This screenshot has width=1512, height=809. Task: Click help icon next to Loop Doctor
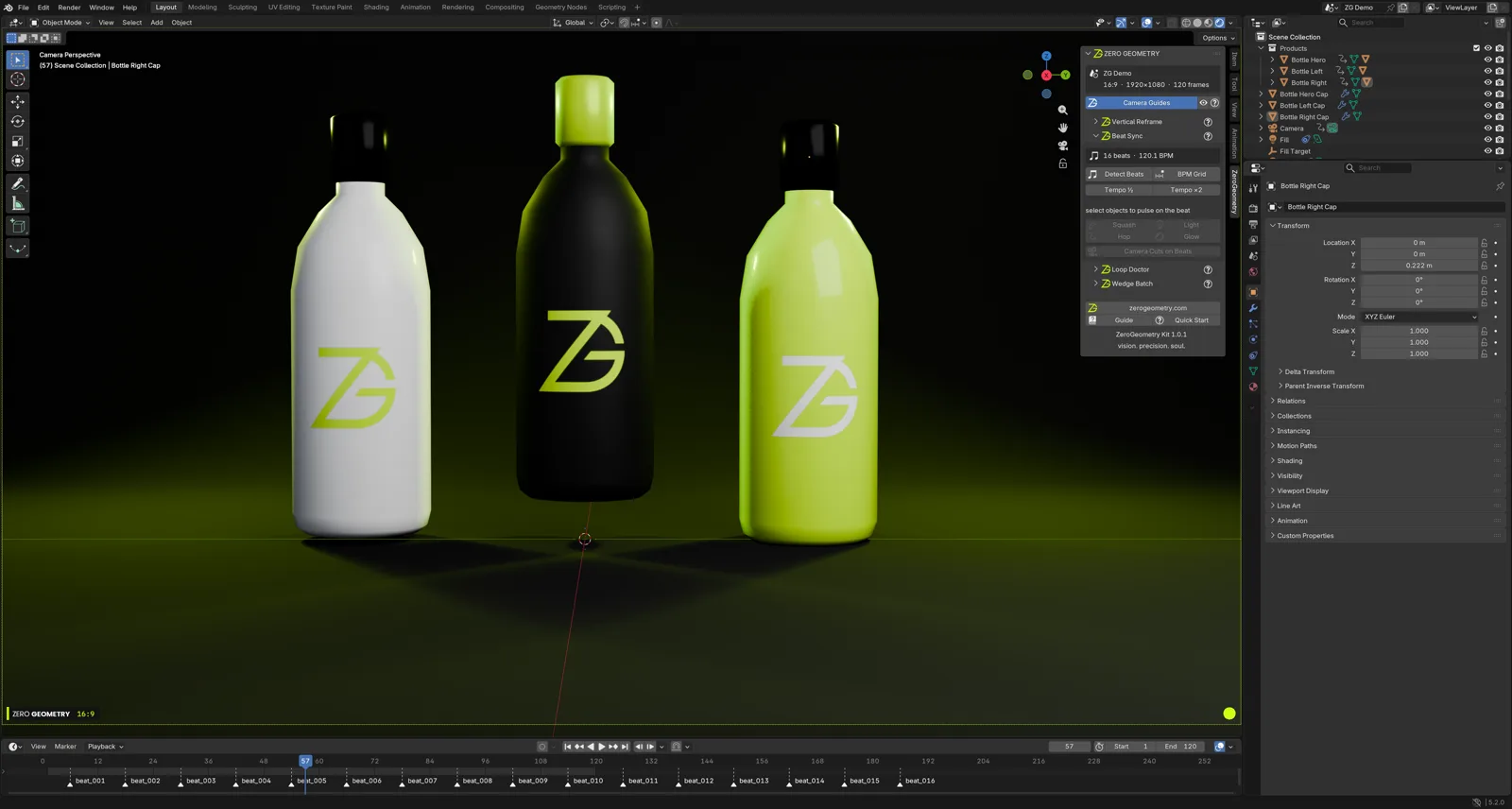[x=1208, y=269]
